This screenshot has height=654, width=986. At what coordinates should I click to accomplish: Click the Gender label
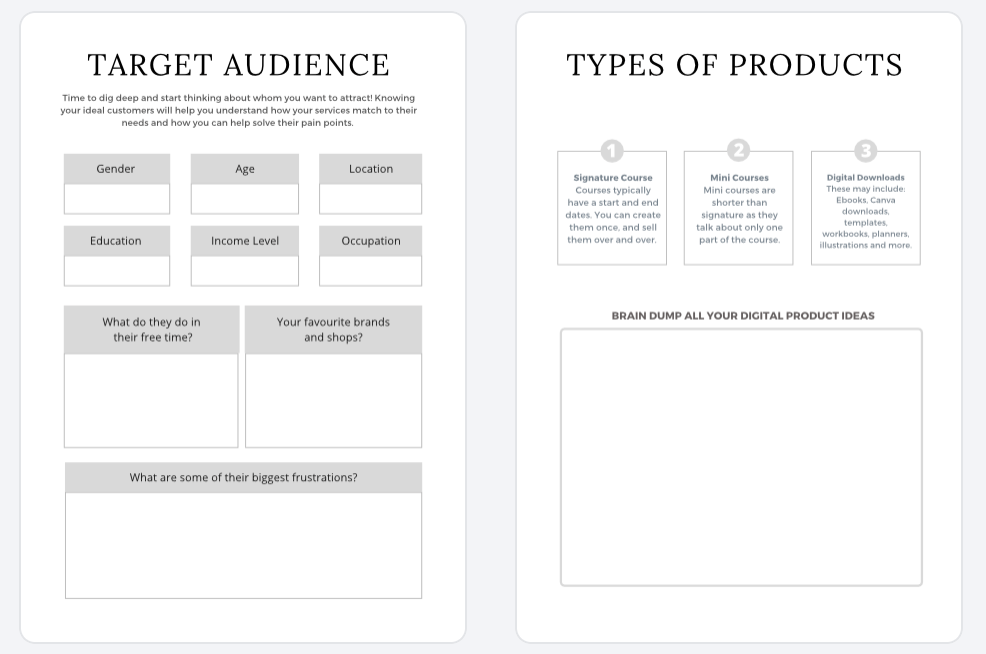[116, 169]
